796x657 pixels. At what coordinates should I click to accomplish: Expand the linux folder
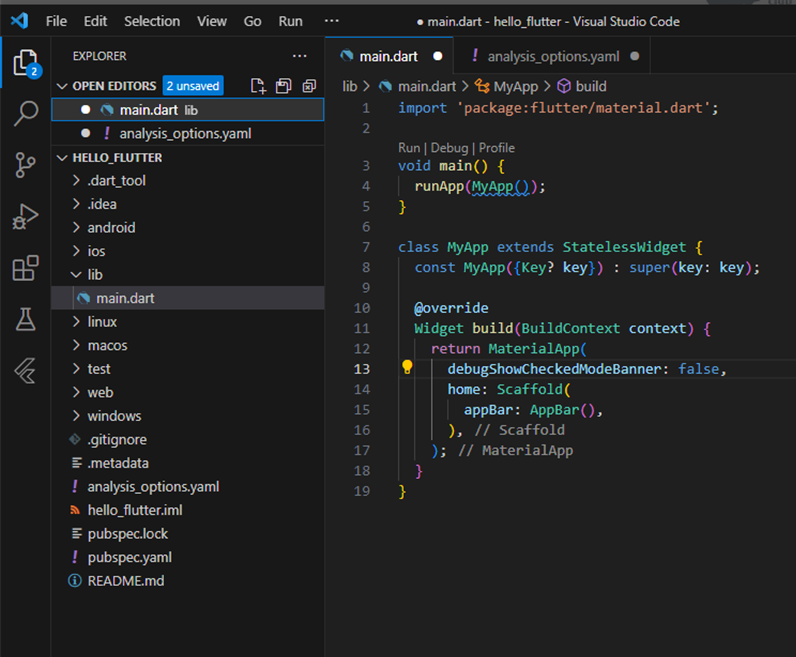[x=76, y=321]
